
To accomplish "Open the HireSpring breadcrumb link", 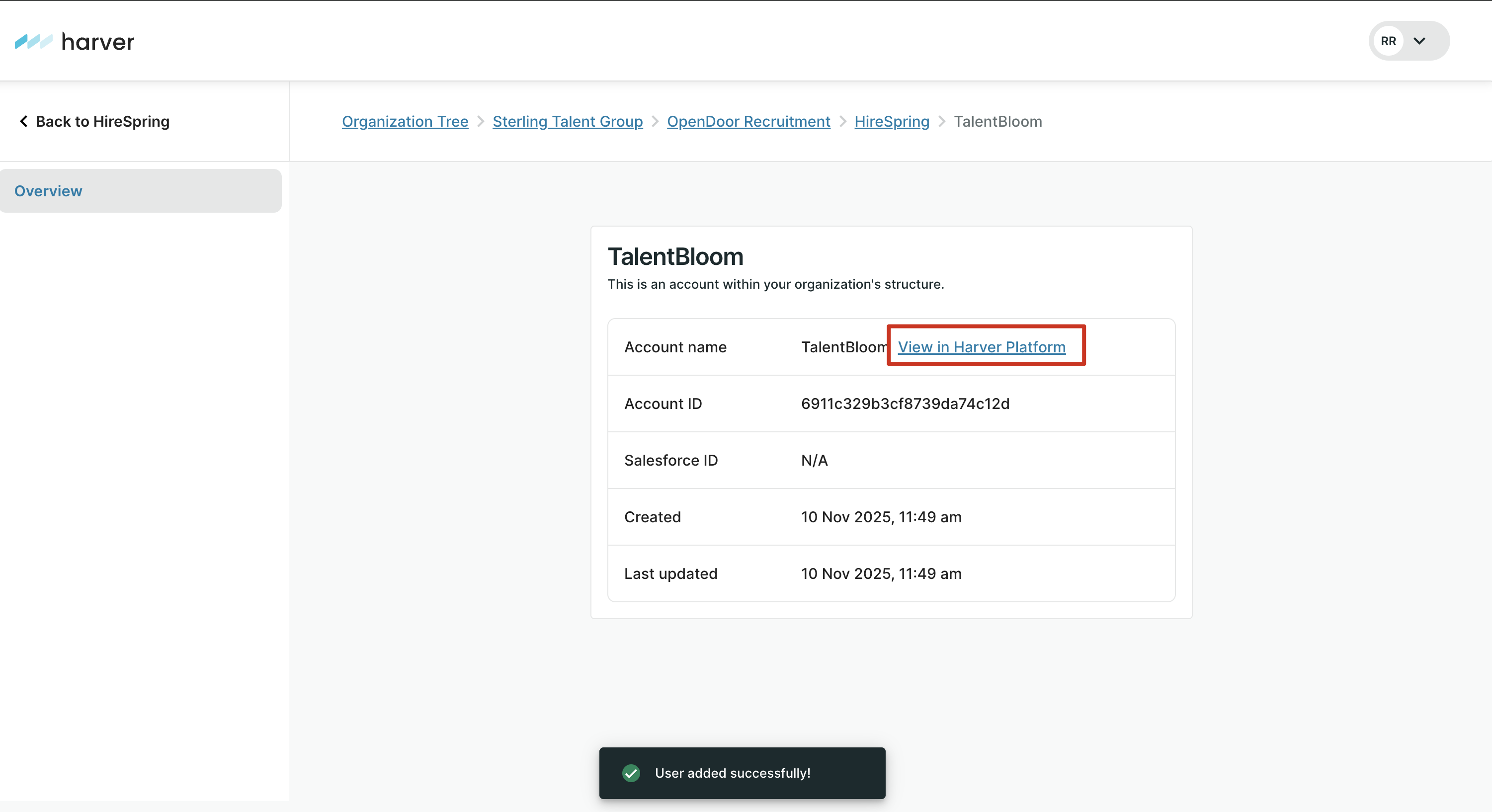I will (892, 121).
